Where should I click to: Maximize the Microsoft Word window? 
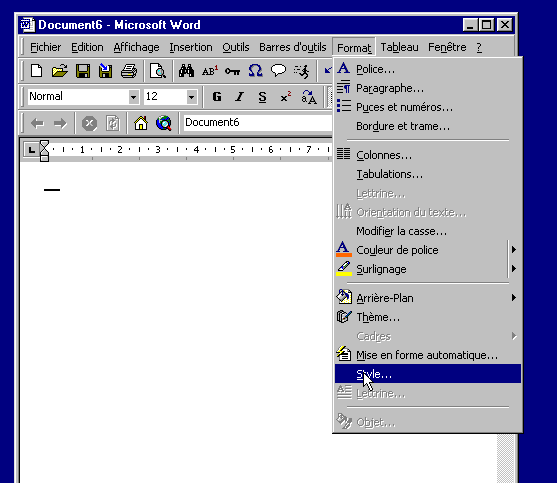point(486,25)
